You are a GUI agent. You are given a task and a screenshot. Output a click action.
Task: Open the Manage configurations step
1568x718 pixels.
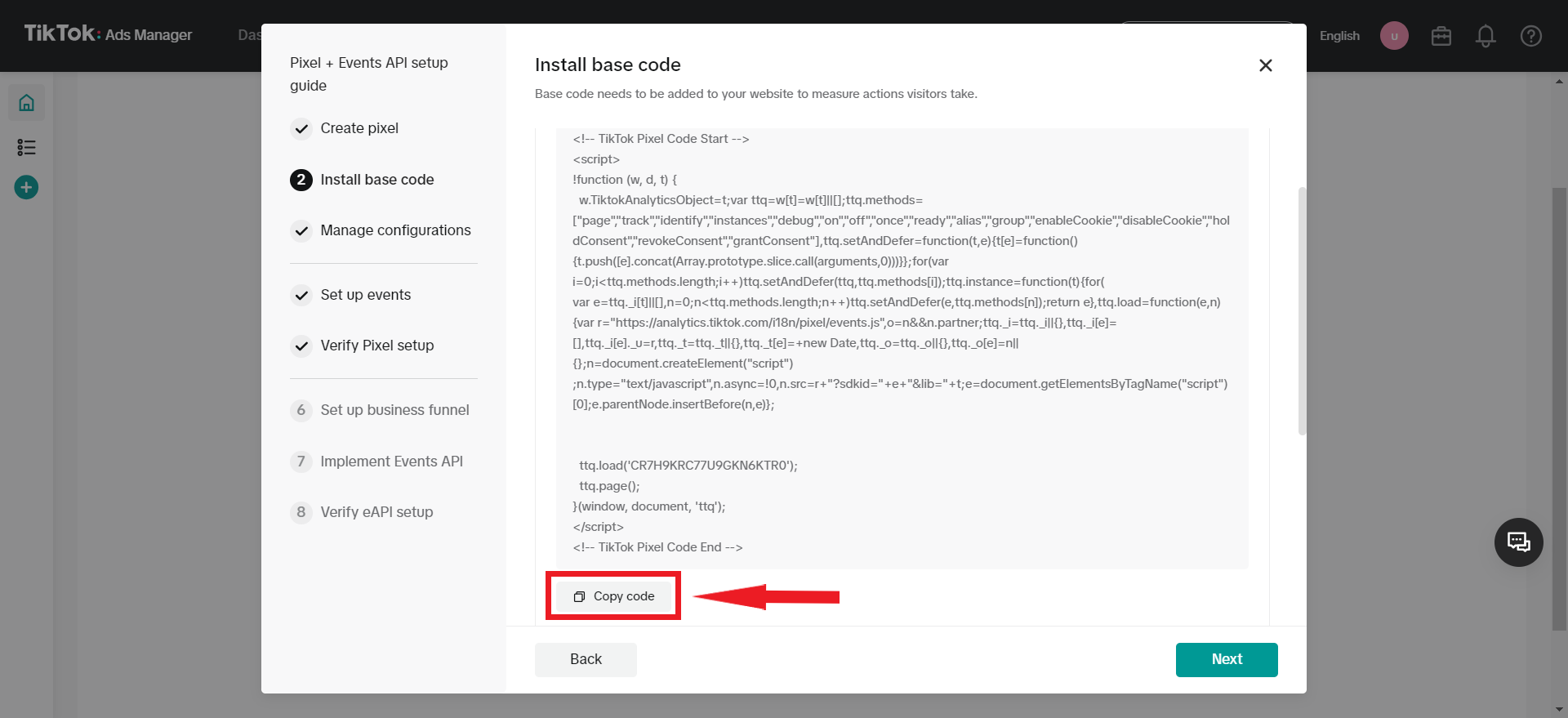click(381, 230)
